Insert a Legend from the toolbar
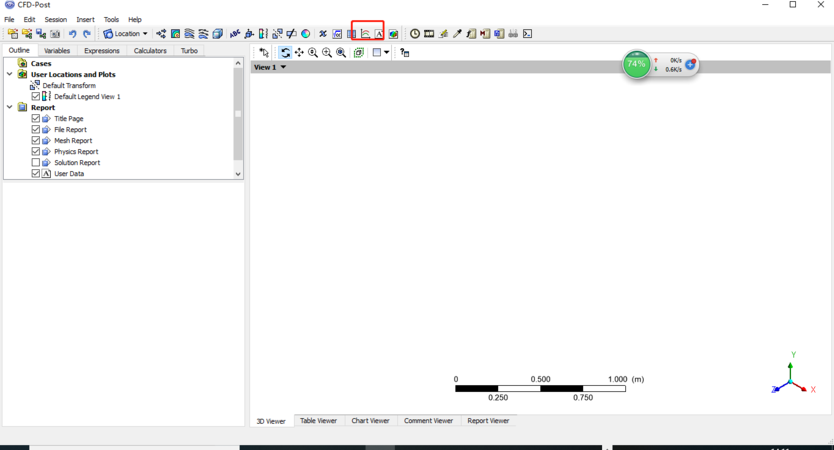 click(x=263, y=34)
